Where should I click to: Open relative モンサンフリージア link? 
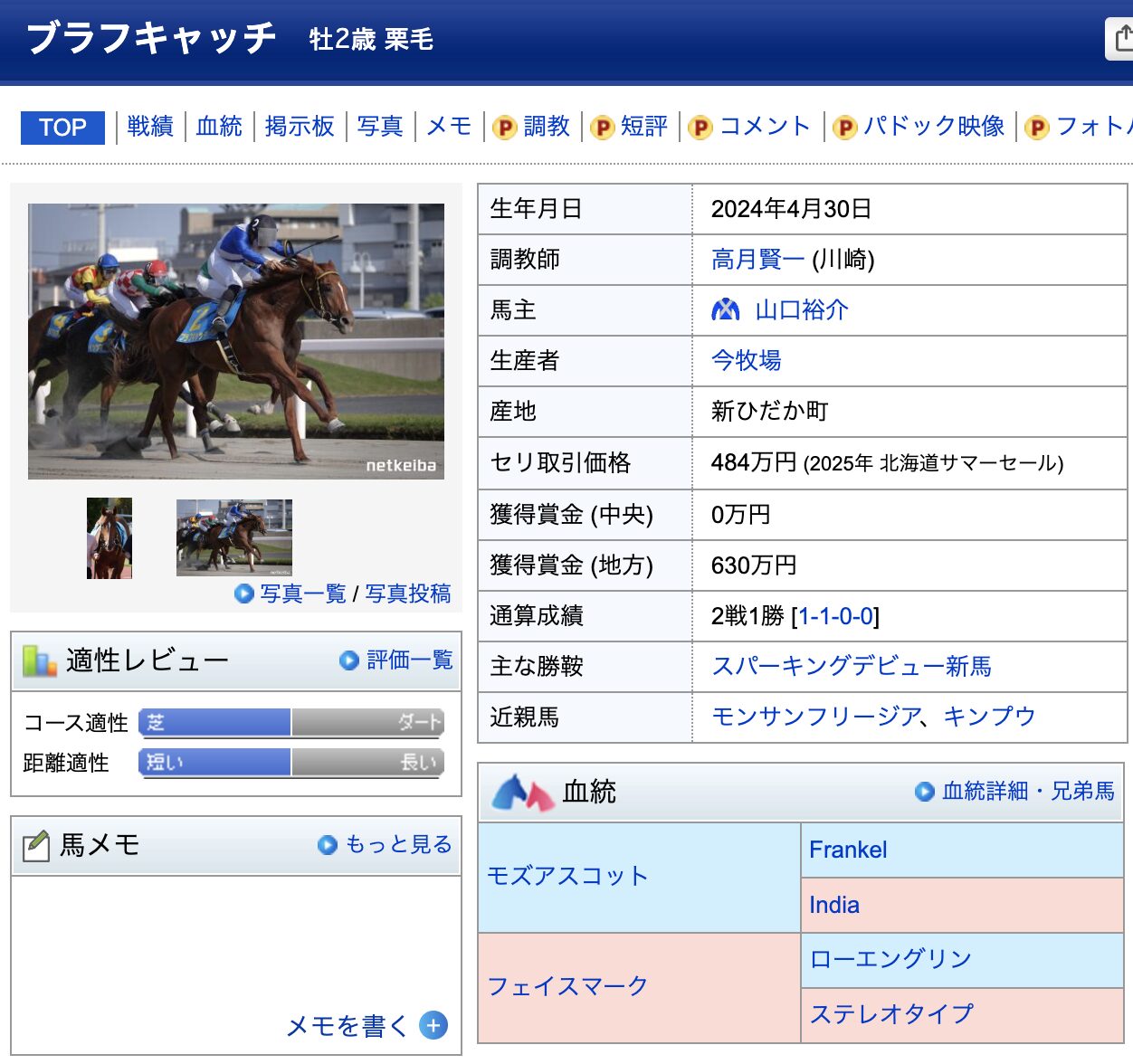coord(816,717)
